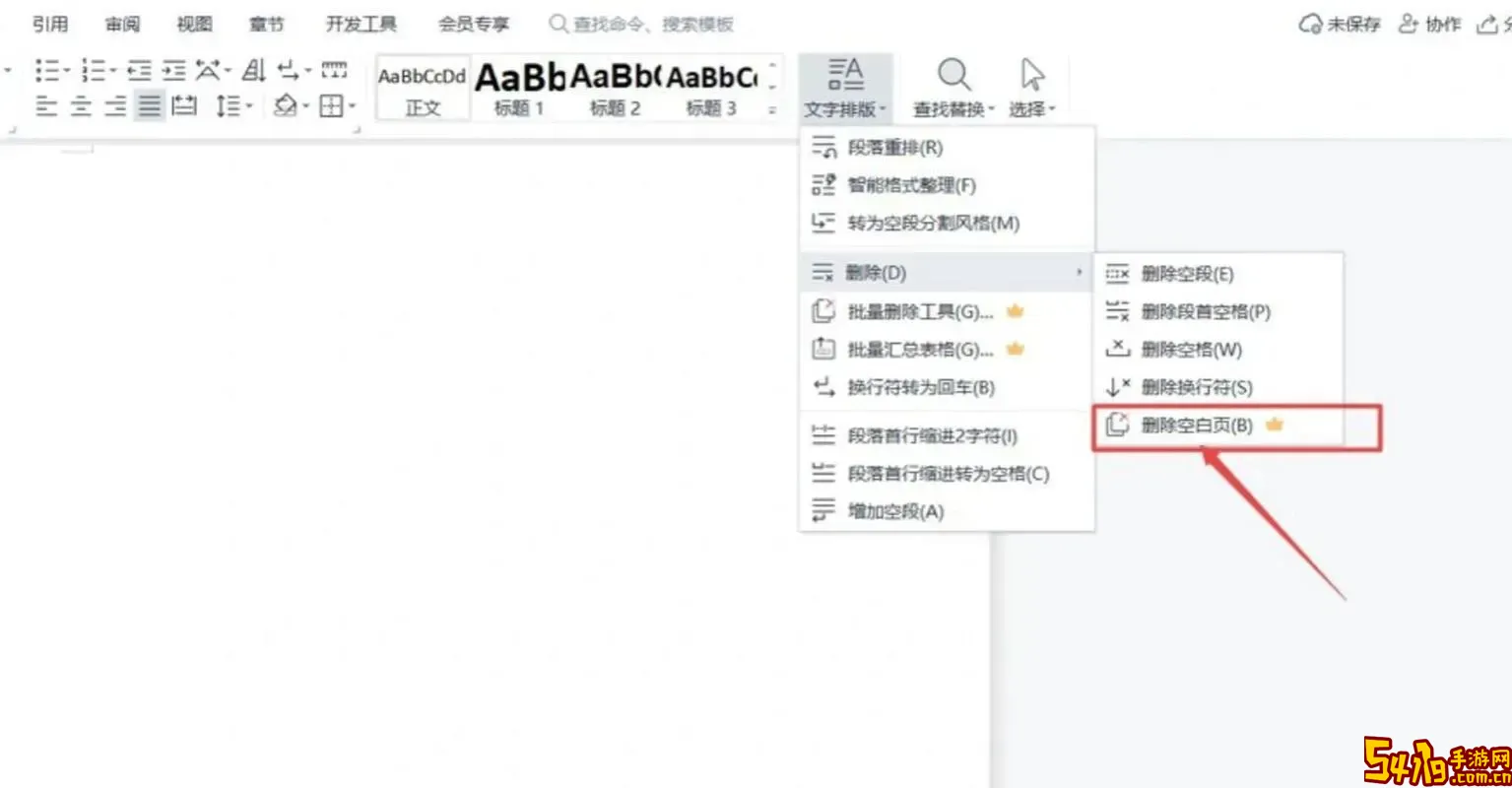
Task: Decrease indent with the outdent icon
Action: pyautogui.click(x=139, y=70)
